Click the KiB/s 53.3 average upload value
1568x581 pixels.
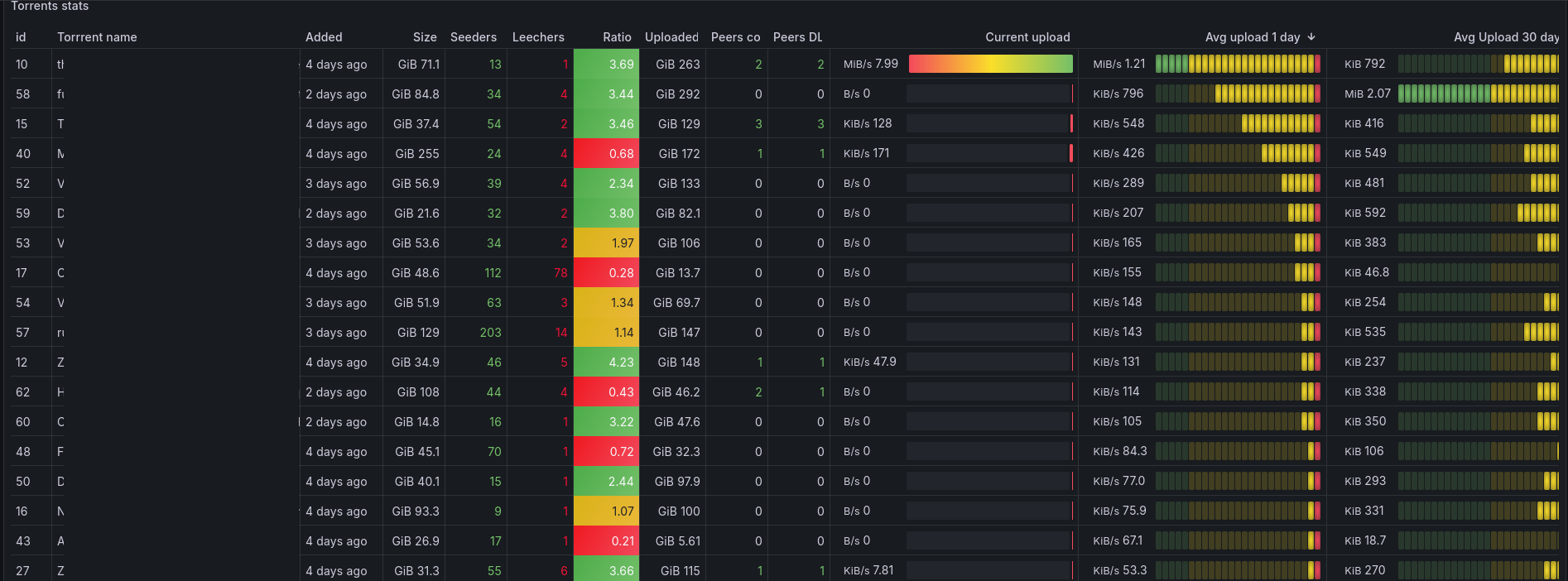[1120, 570]
